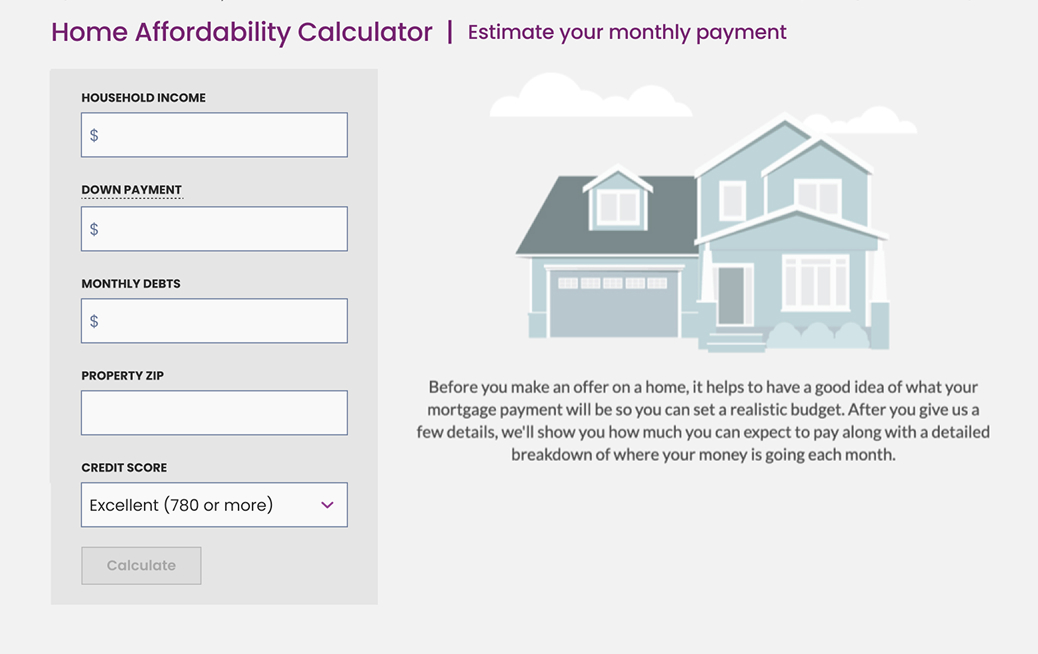
Task: Click the Household Income field label
Action: tap(143, 98)
